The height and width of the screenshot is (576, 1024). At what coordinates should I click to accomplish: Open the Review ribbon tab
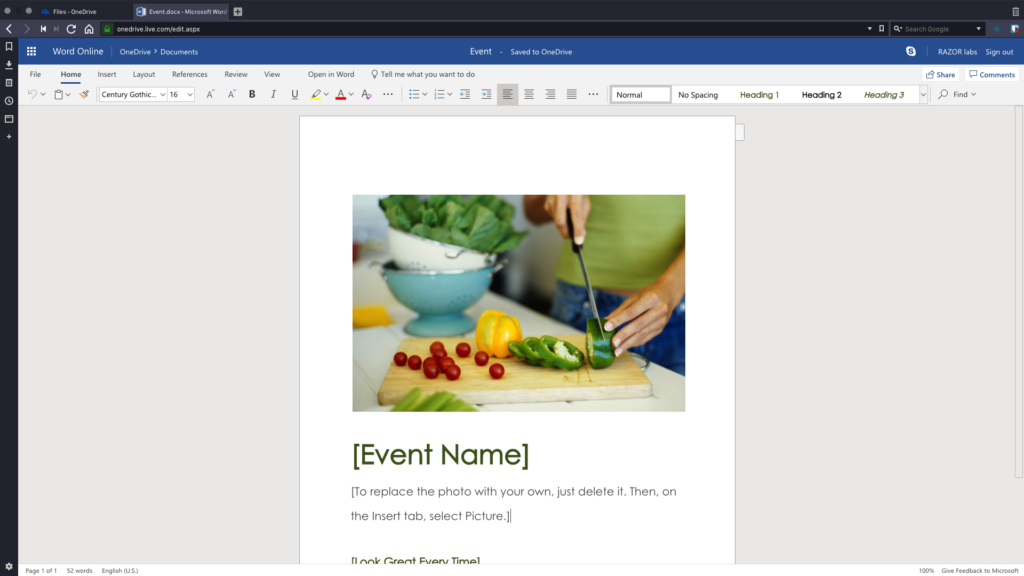(235, 74)
